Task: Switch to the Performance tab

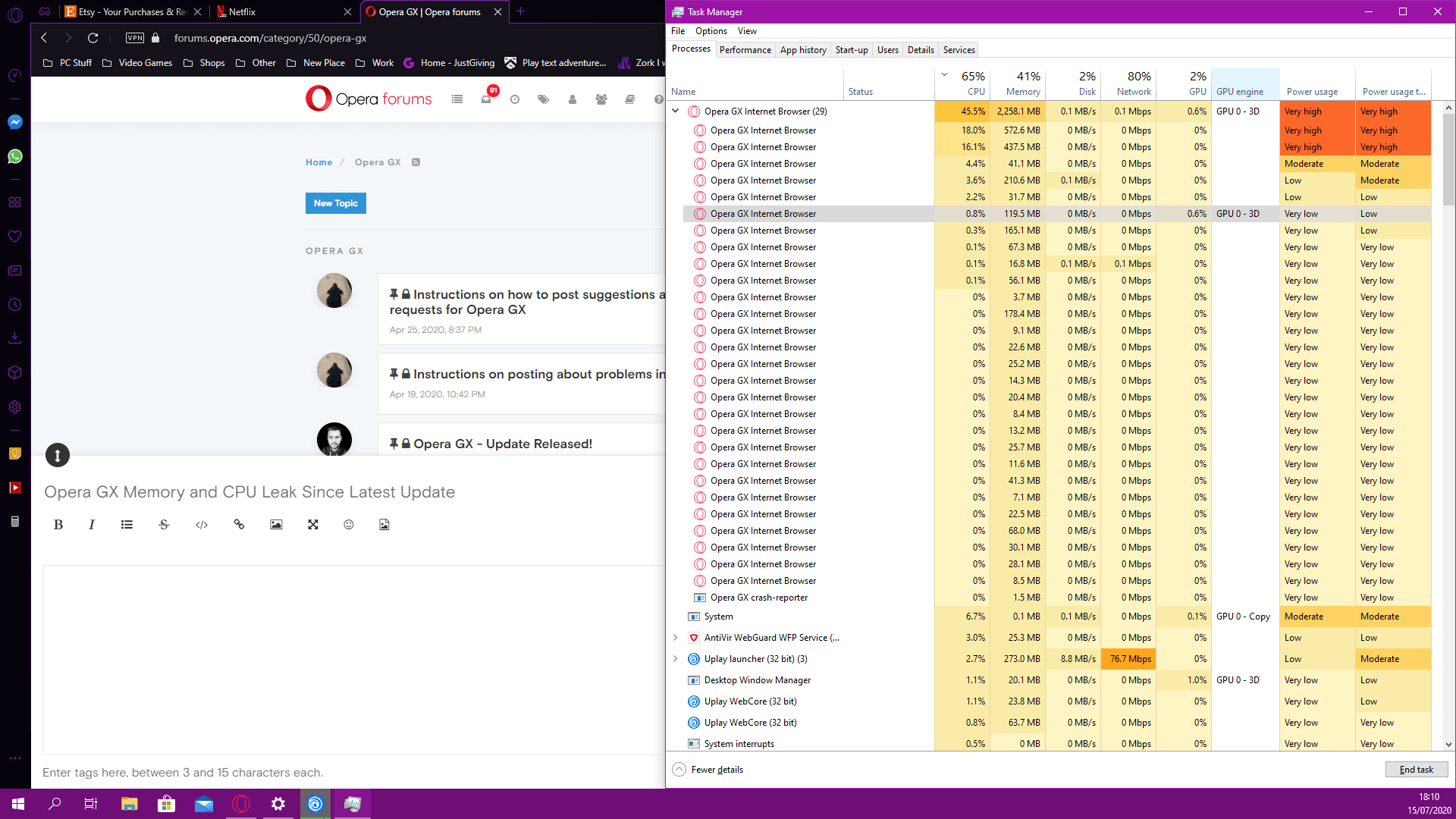Action: pyautogui.click(x=745, y=50)
